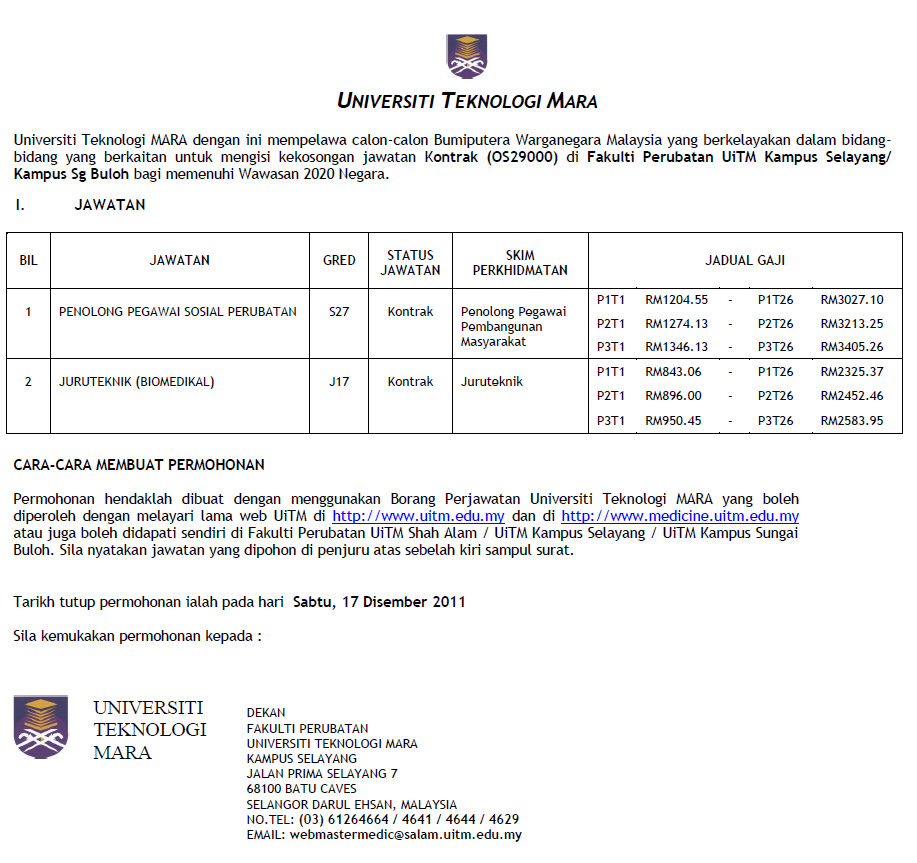The width and height of the screenshot is (917, 863).
Task: Click salary value 'RM843.06'
Action: pyautogui.click(x=673, y=372)
